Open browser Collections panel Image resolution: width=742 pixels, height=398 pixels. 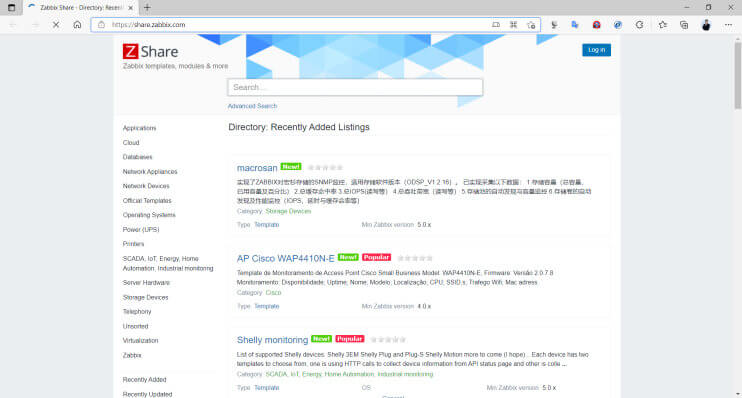pyautogui.click(x=684, y=25)
